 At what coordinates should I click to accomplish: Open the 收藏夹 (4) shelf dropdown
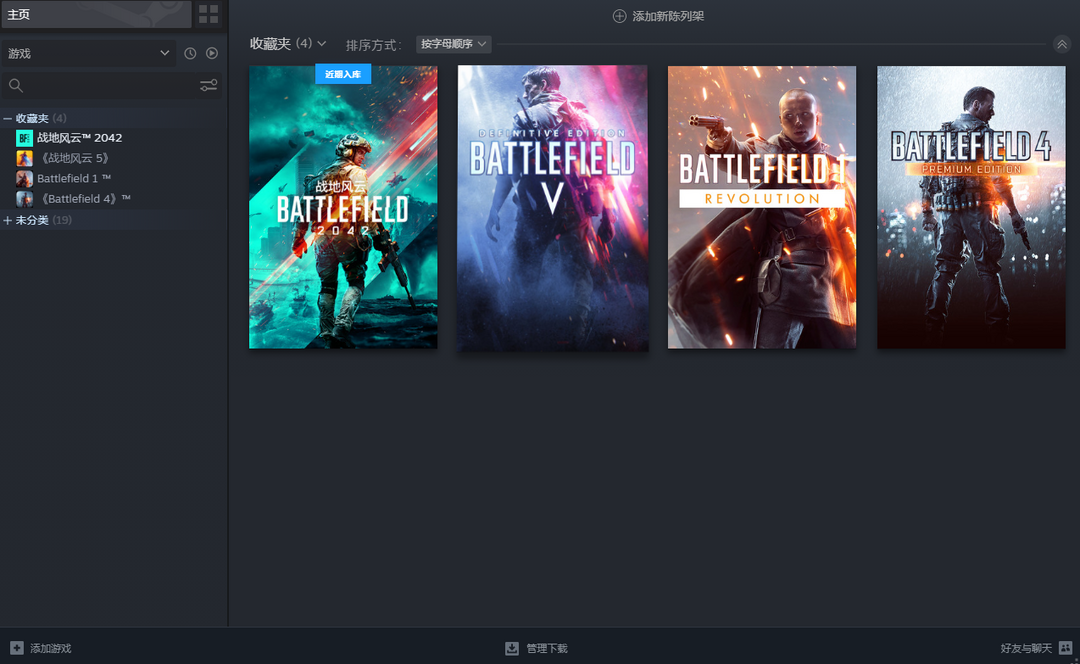(x=288, y=43)
